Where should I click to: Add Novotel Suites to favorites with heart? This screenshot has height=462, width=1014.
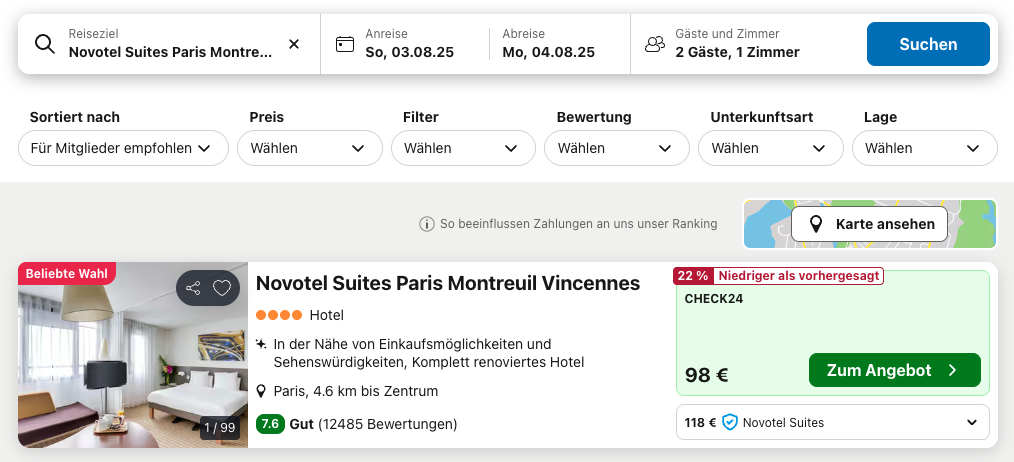(x=222, y=288)
